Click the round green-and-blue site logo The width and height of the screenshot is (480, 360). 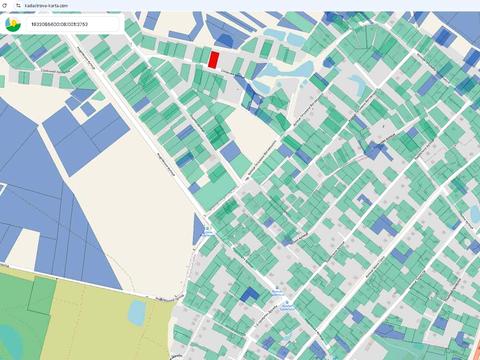click(13, 24)
